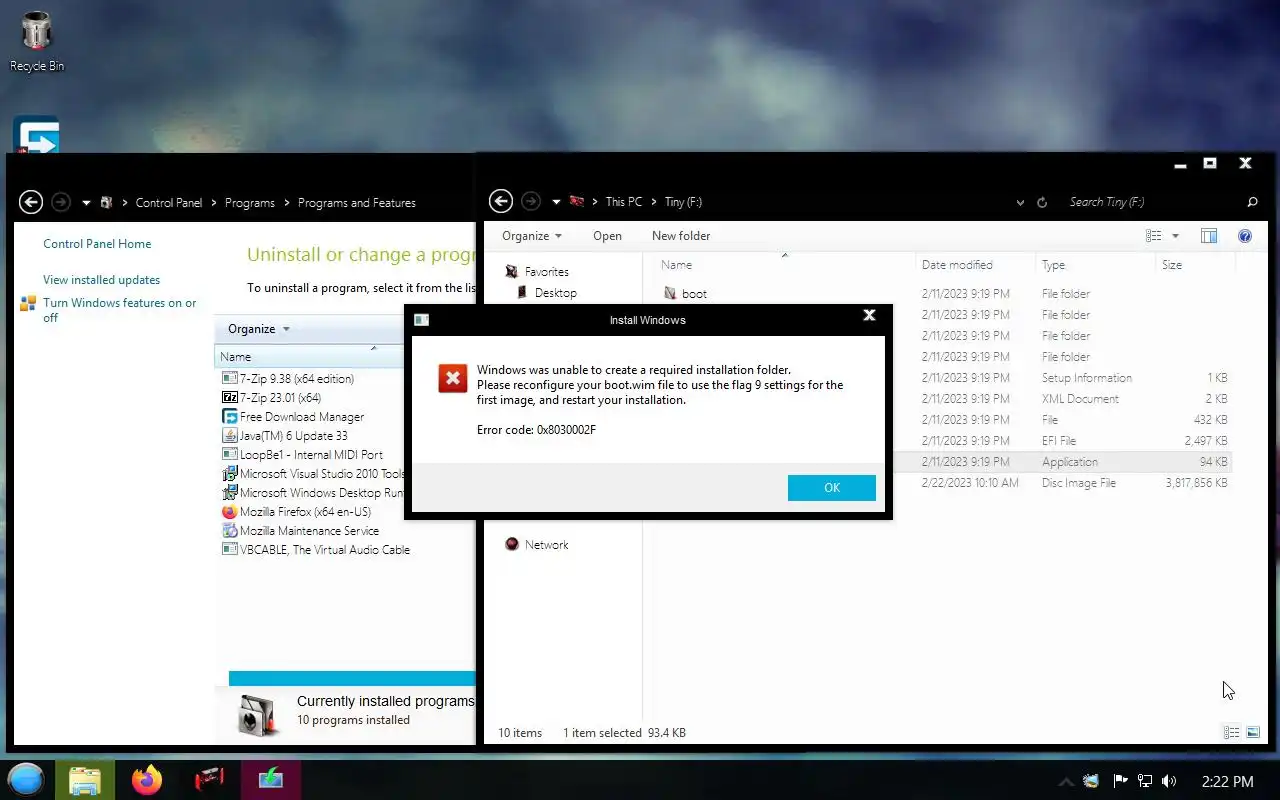Close the Install Windows error dialog
This screenshot has height=800, width=1280.
[x=869, y=315]
